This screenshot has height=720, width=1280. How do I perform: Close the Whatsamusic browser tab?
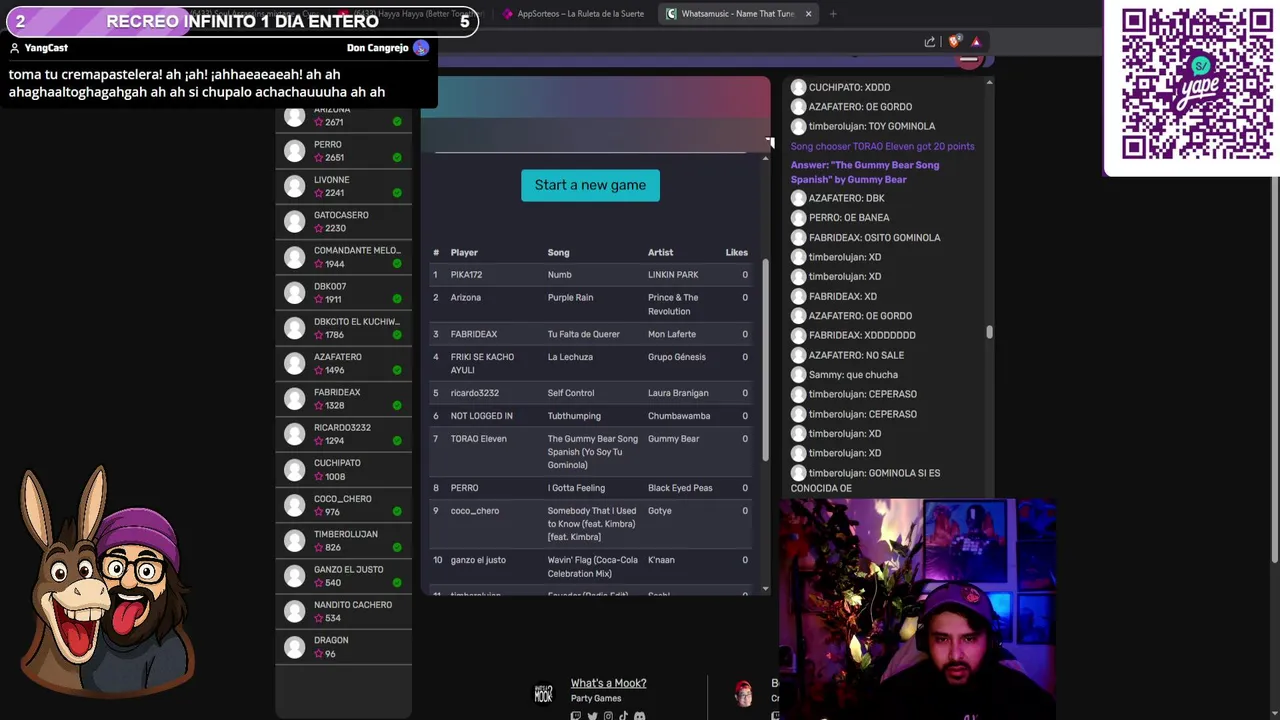(x=808, y=14)
